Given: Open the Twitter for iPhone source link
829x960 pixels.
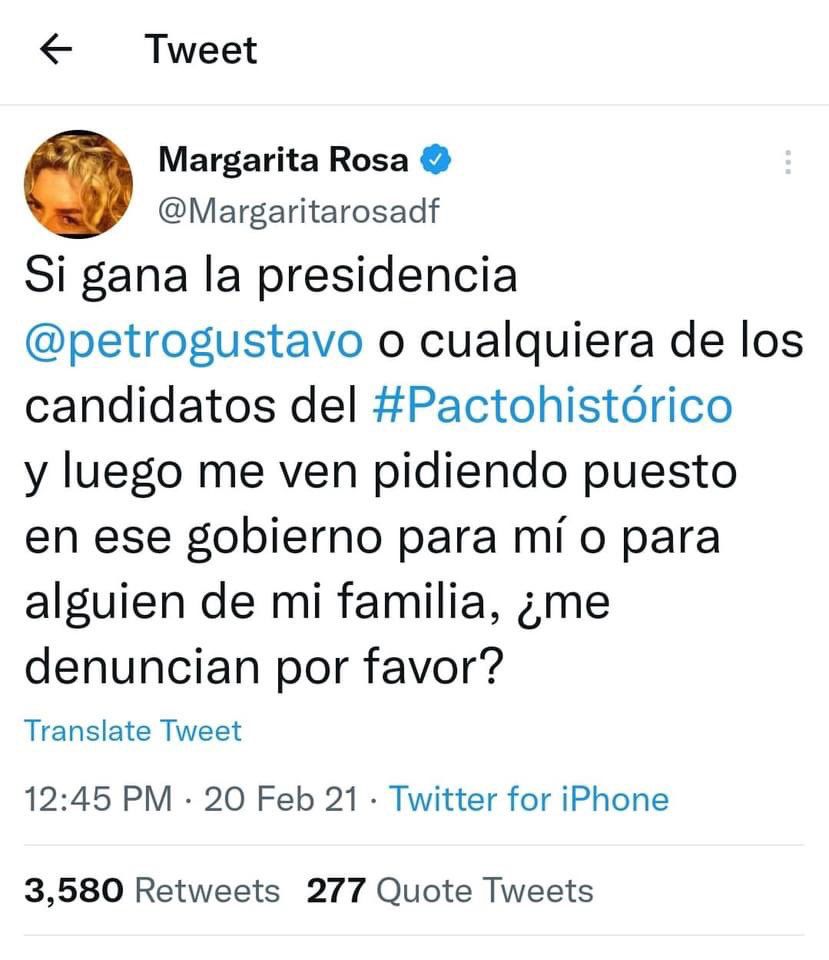Looking at the screenshot, I should pyautogui.click(x=528, y=799).
